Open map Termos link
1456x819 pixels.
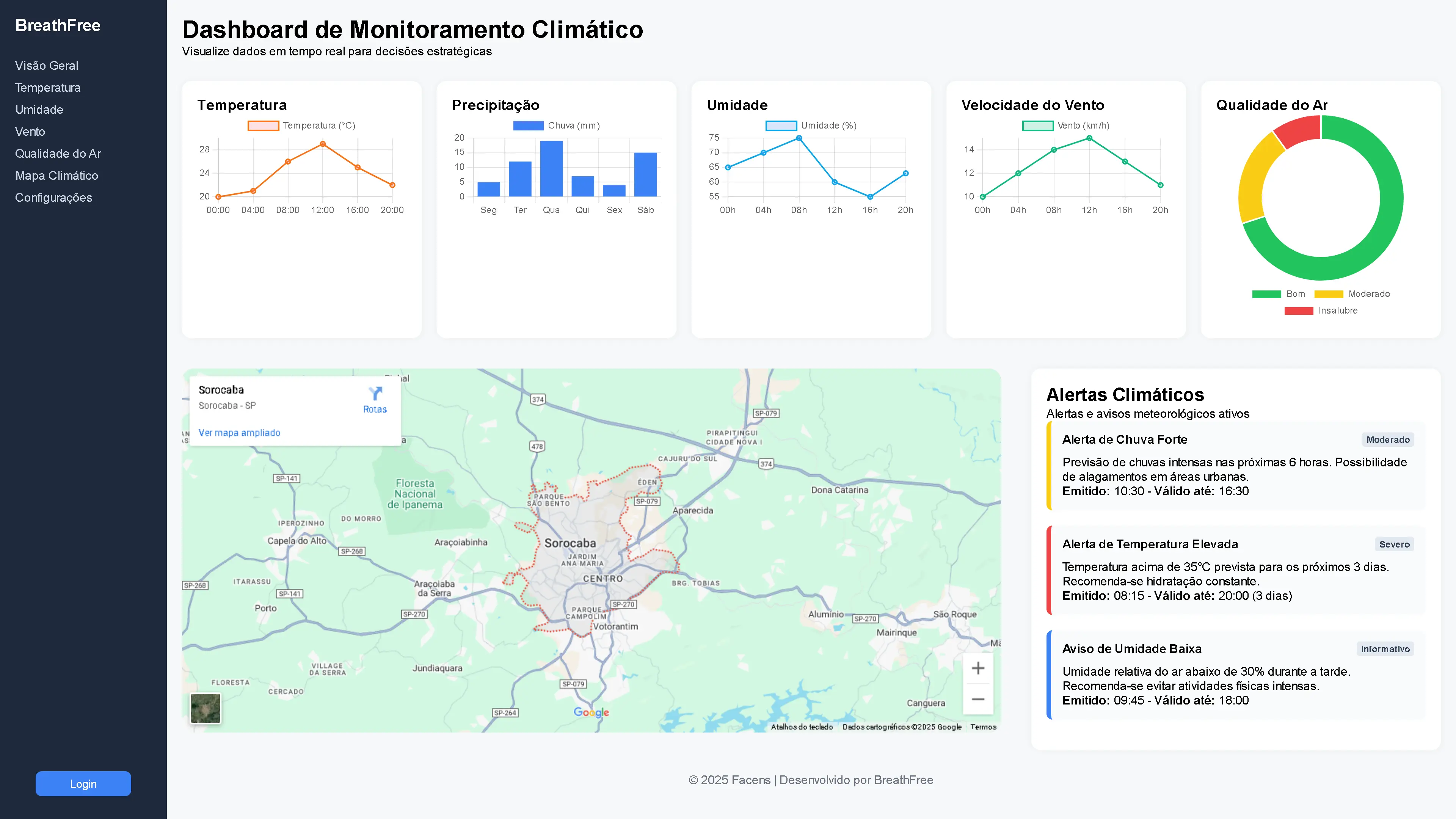[x=983, y=727]
